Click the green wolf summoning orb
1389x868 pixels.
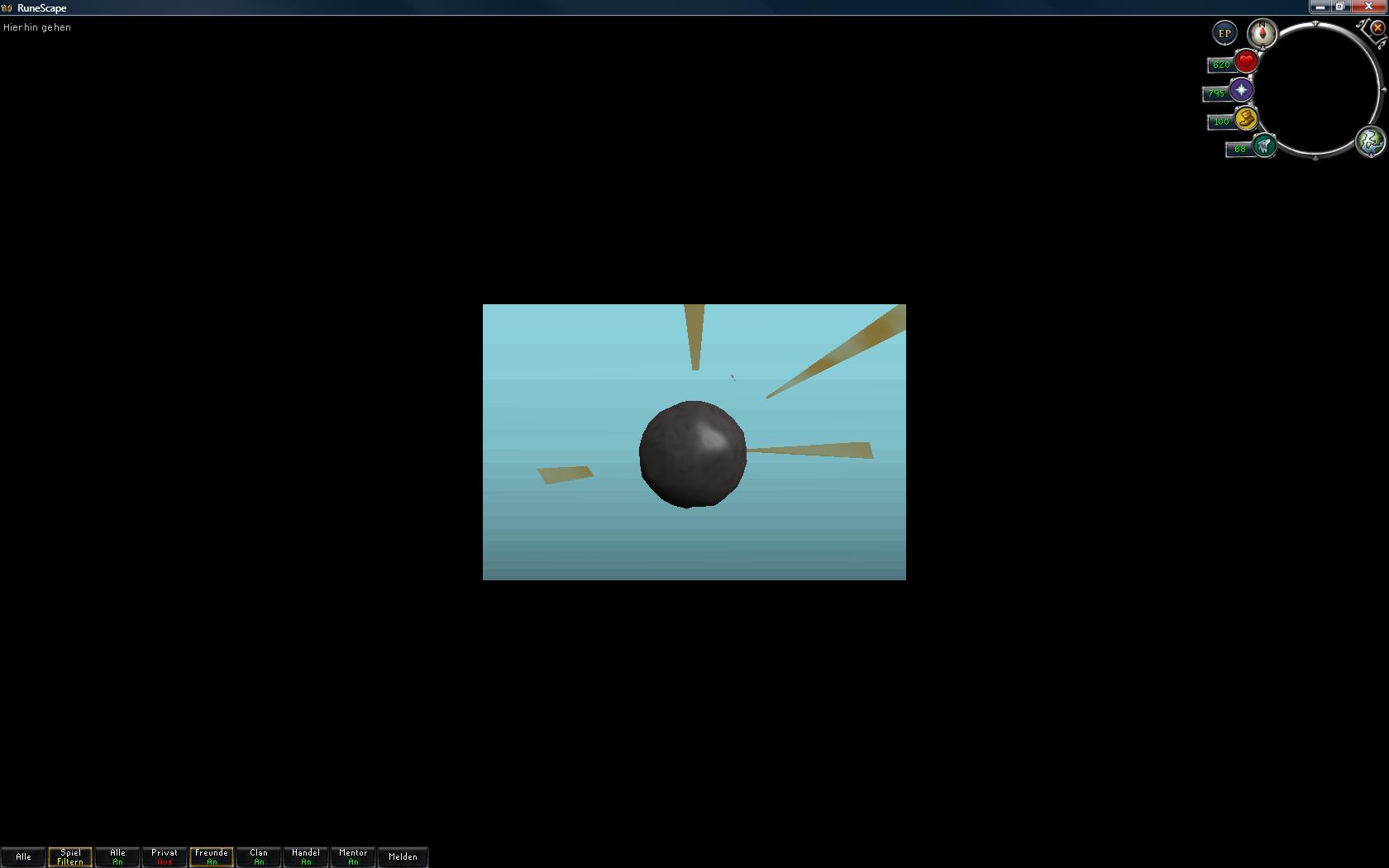(1263, 146)
